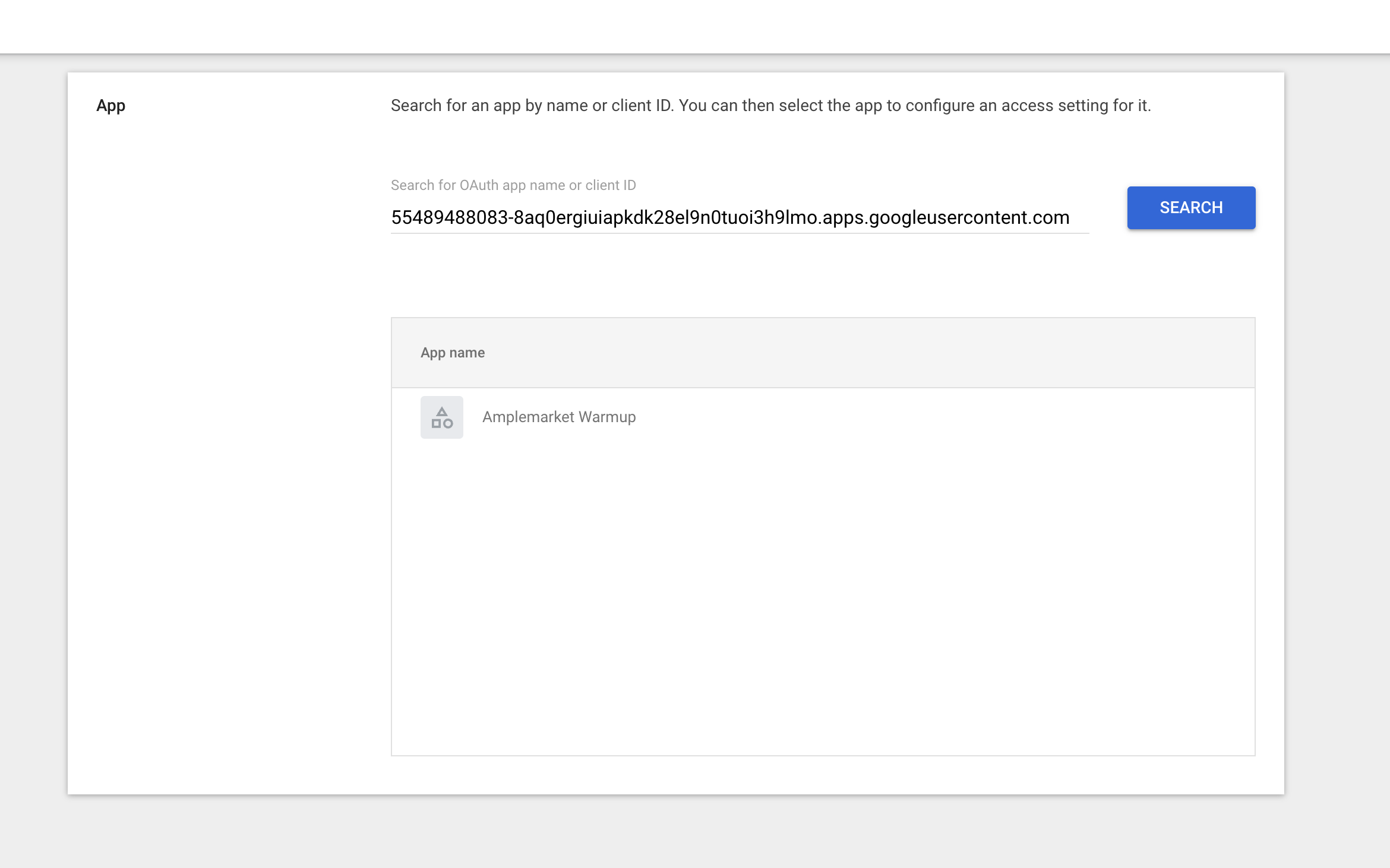Place cursor at start of 55489488083 client ID
This screenshot has height=868, width=1390.
coord(392,217)
